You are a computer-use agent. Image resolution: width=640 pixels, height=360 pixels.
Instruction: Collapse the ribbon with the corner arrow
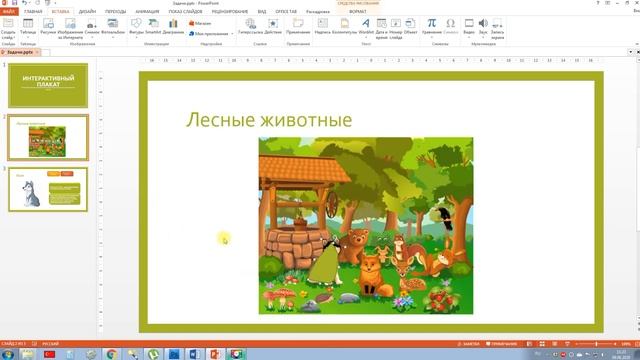coord(637,44)
